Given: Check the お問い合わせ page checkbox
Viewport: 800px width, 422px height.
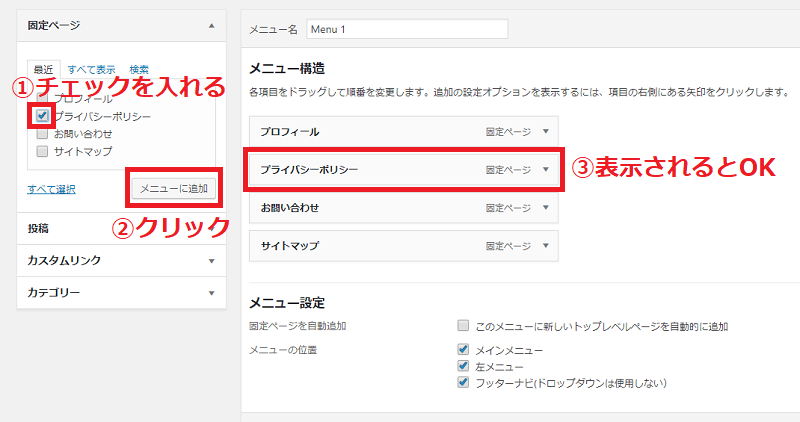Looking at the screenshot, I should tap(42, 134).
